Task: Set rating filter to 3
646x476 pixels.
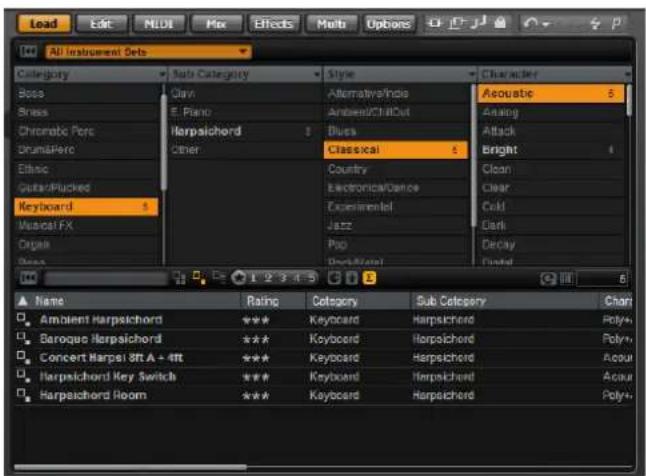Action: point(283,278)
